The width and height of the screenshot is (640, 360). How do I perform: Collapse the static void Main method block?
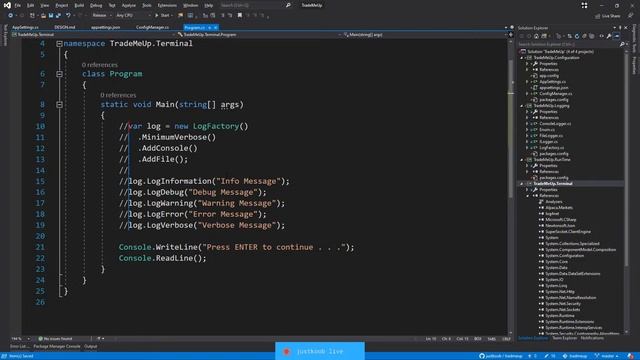click(59, 104)
